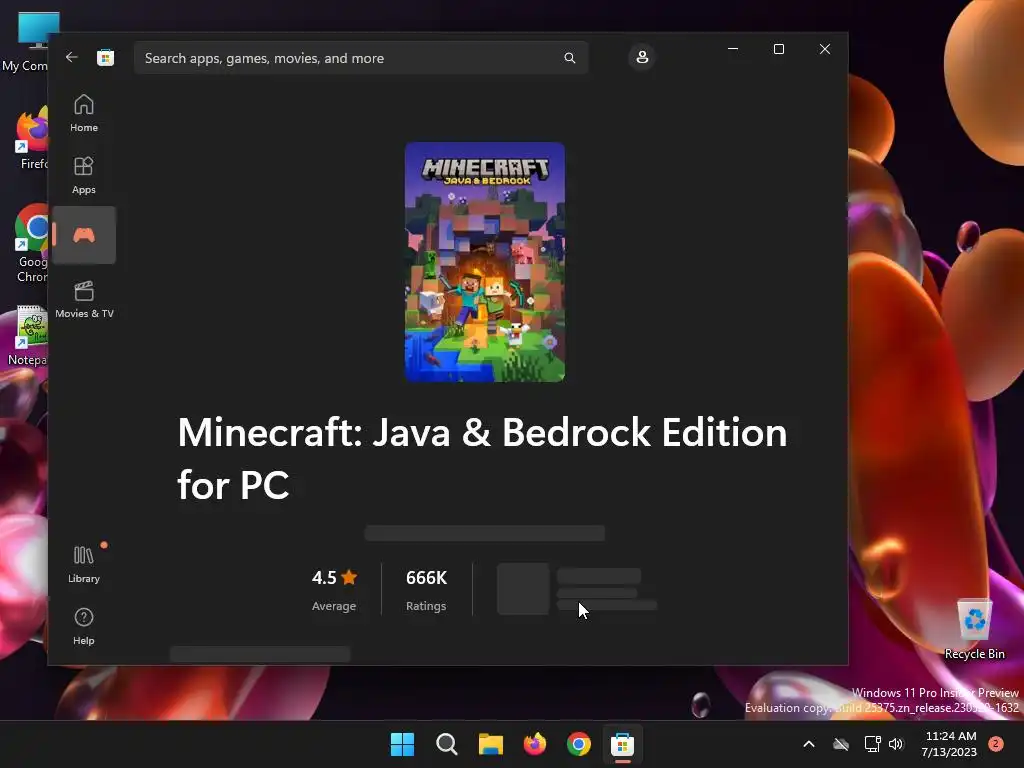
Task: Open the Library in the sidebar
Action: [x=84, y=564]
